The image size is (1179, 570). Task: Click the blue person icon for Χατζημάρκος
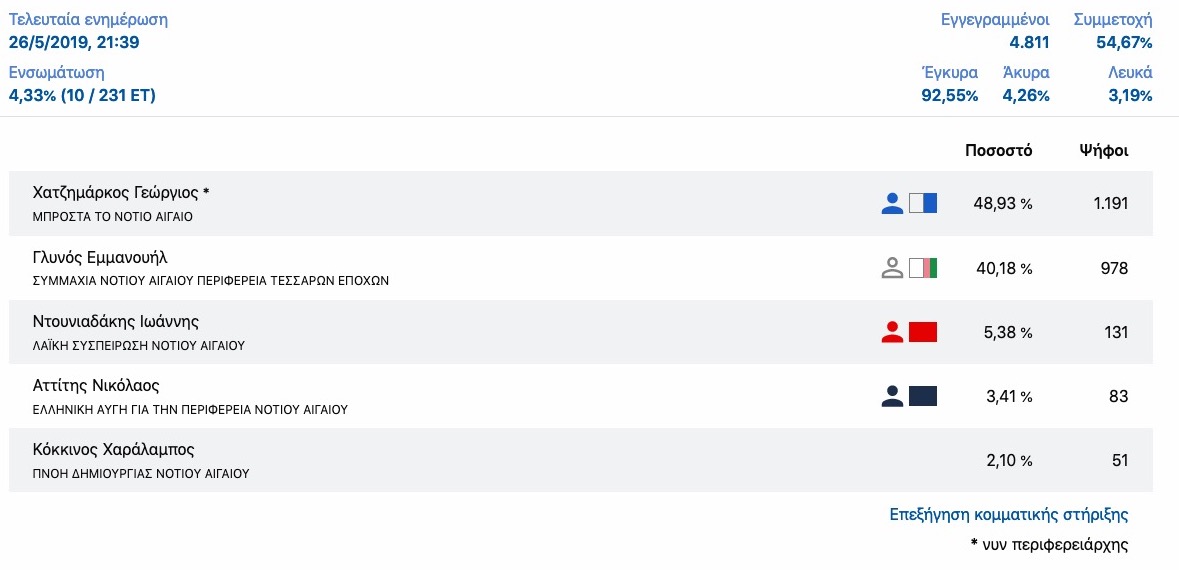tap(892, 204)
